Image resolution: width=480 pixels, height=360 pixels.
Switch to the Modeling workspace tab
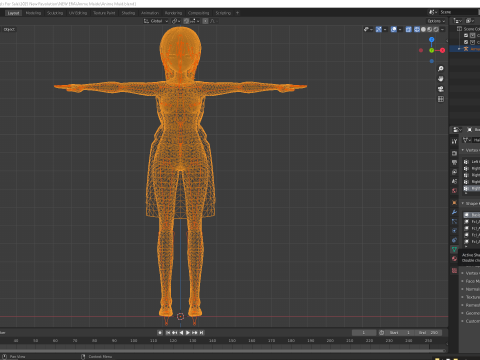[33, 13]
